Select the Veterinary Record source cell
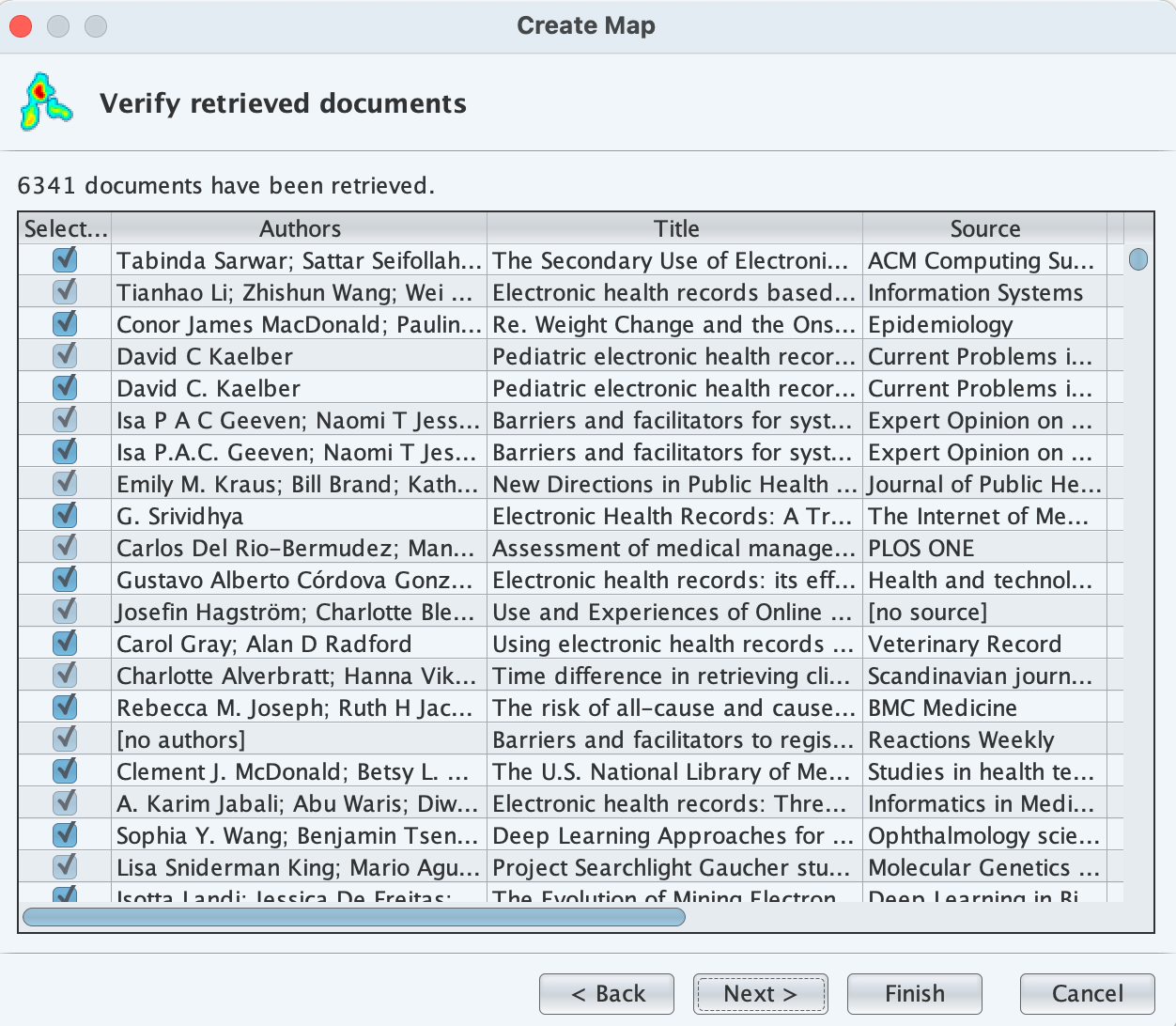Image resolution: width=1176 pixels, height=1026 pixels. 984,644
